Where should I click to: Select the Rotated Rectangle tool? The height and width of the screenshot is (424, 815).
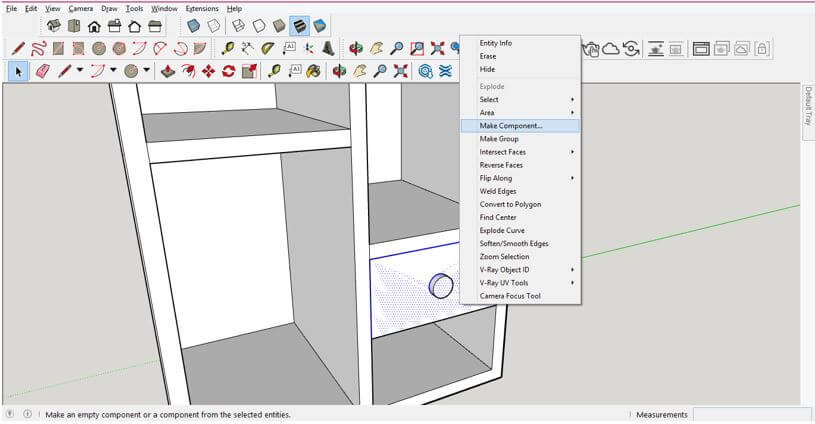(78, 49)
